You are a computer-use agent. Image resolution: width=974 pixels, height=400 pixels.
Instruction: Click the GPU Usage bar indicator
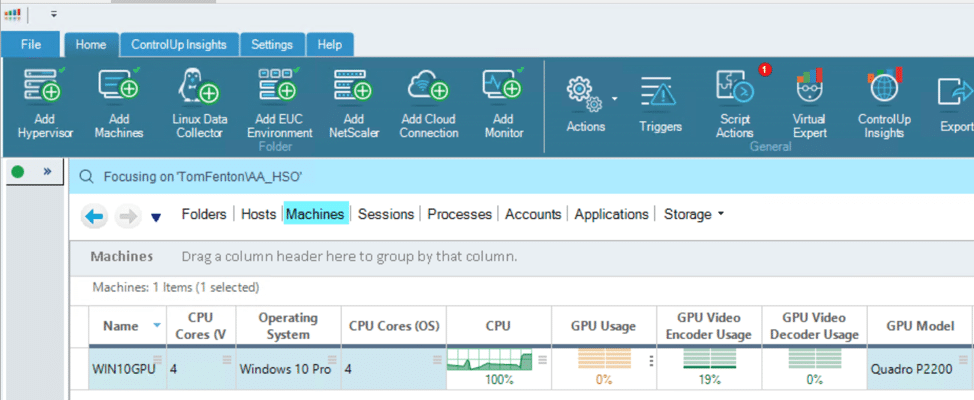(x=604, y=360)
